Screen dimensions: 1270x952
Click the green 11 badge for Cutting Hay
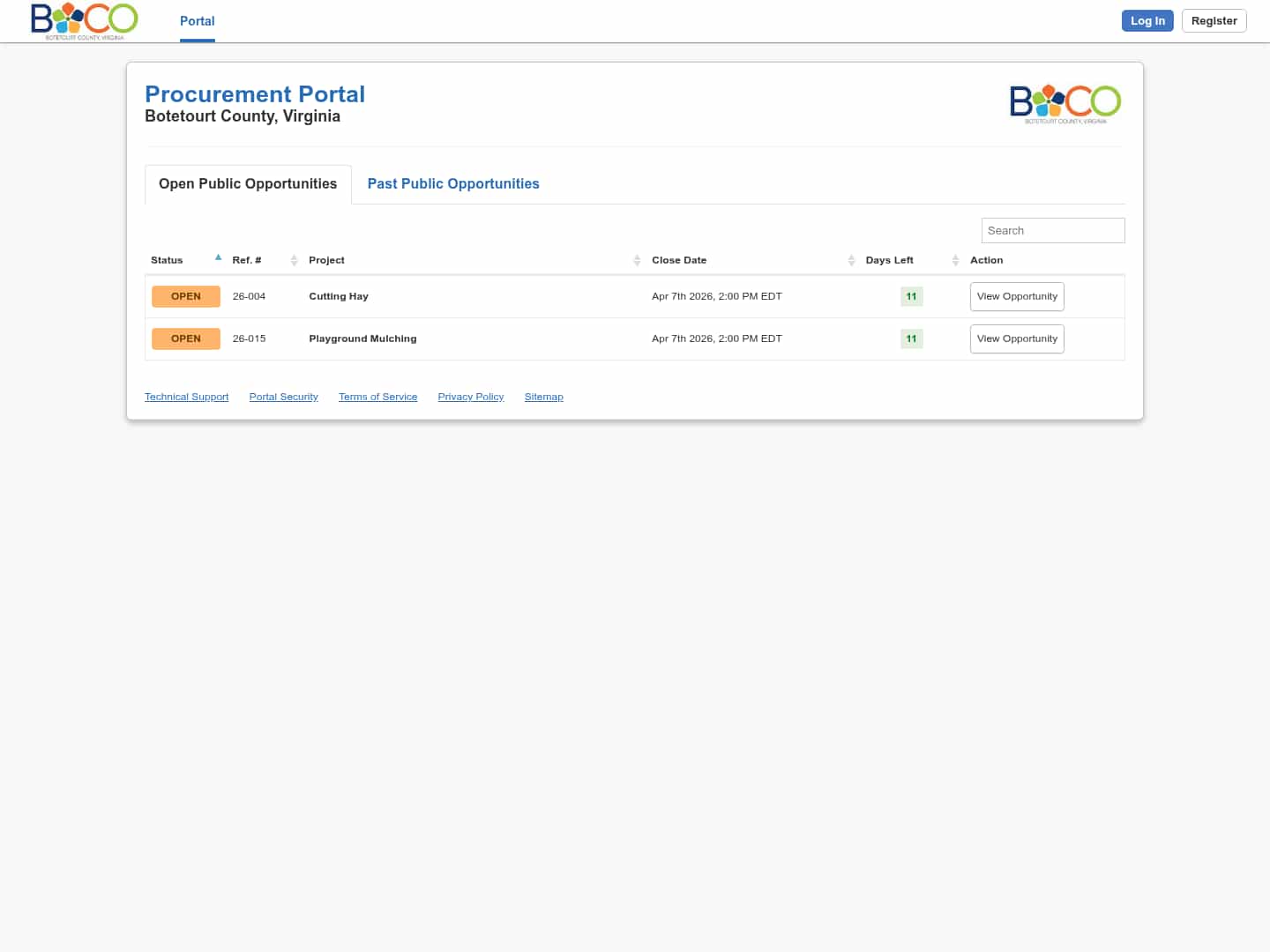tap(911, 296)
